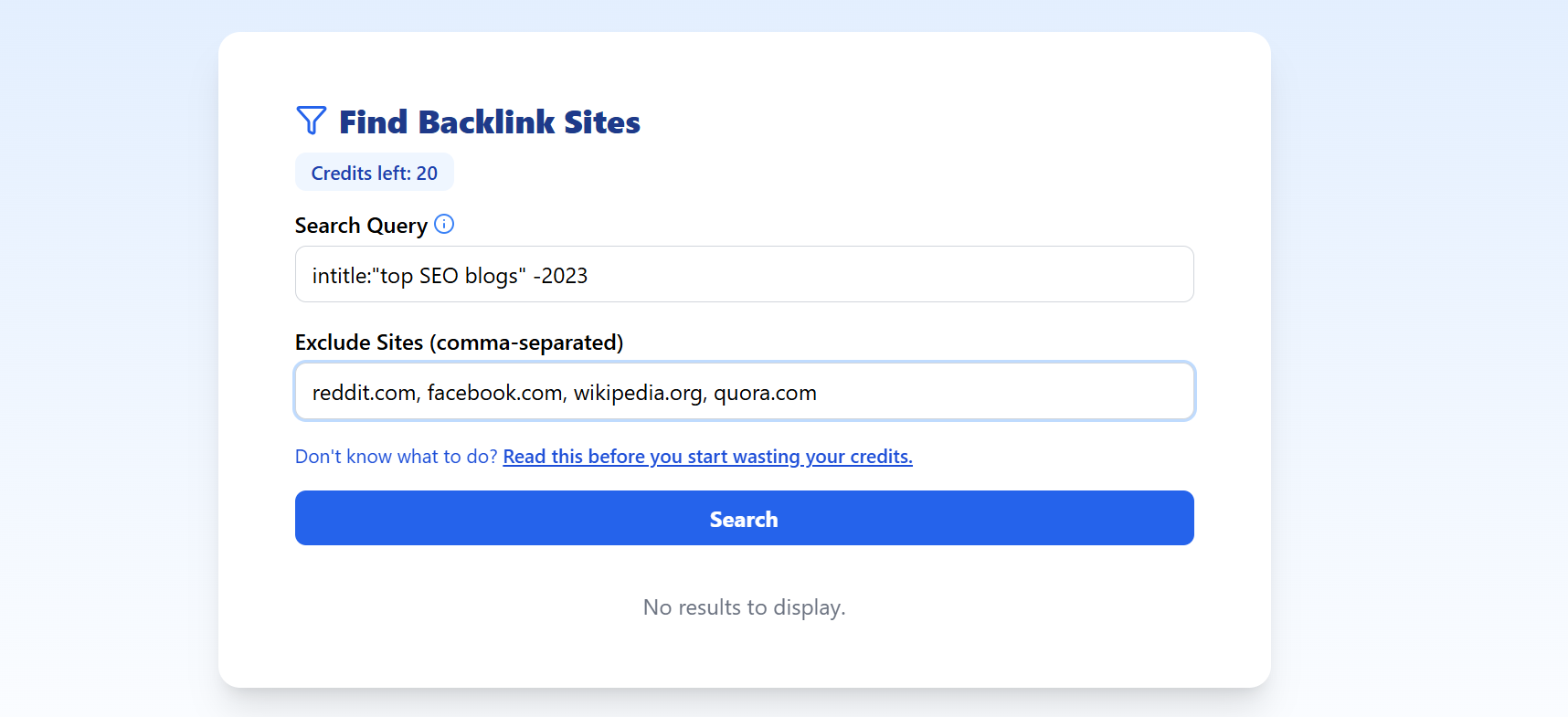Place cursor on 'quora.com' in Exclude Sites
This screenshot has height=717, width=1568.
coord(765,393)
